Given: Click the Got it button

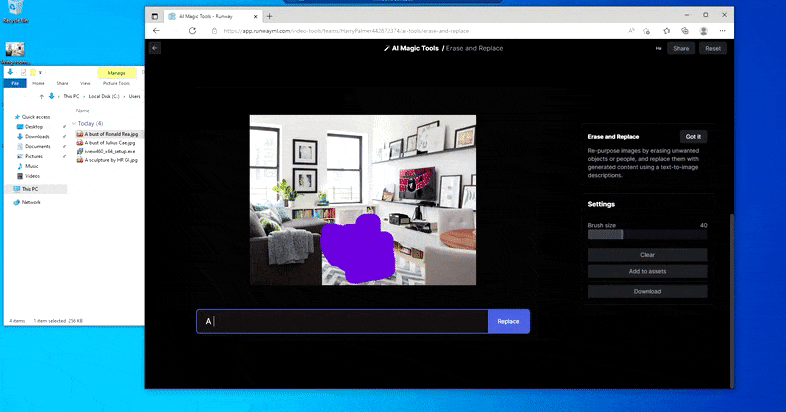Looking at the screenshot, I should tap(692, 136).
